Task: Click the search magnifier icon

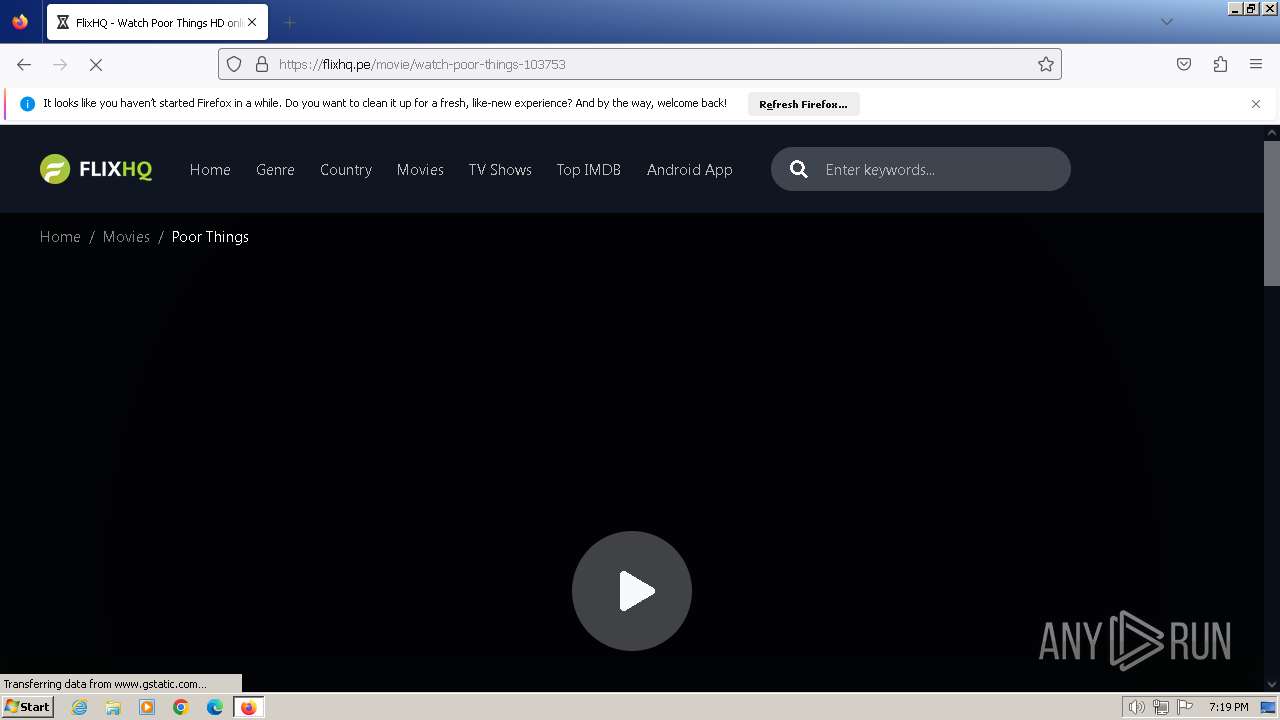Action: click(x=799, y=169)
